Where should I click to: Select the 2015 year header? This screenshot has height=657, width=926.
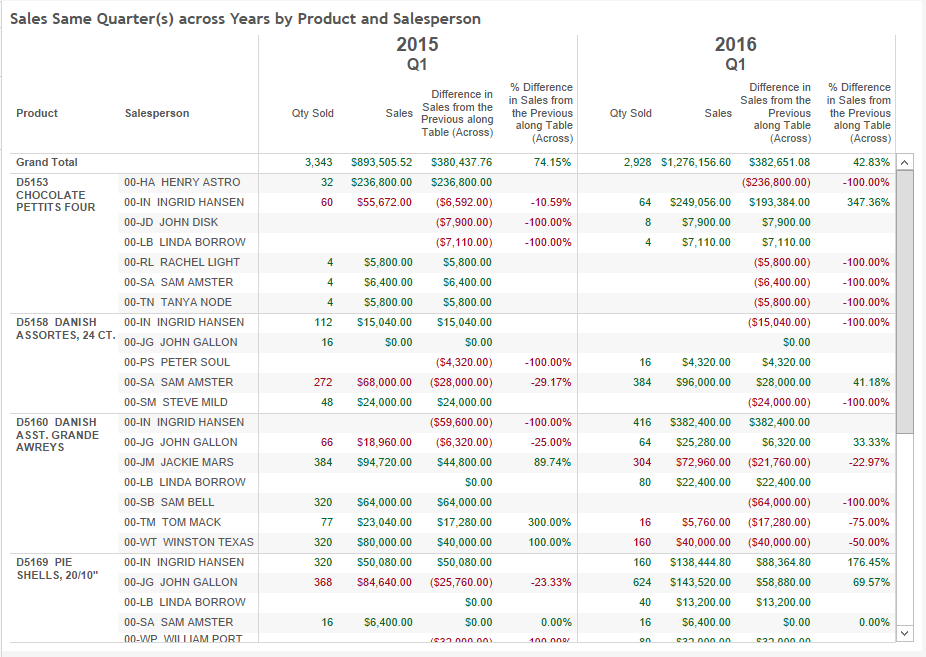click(x=417, y=44)
